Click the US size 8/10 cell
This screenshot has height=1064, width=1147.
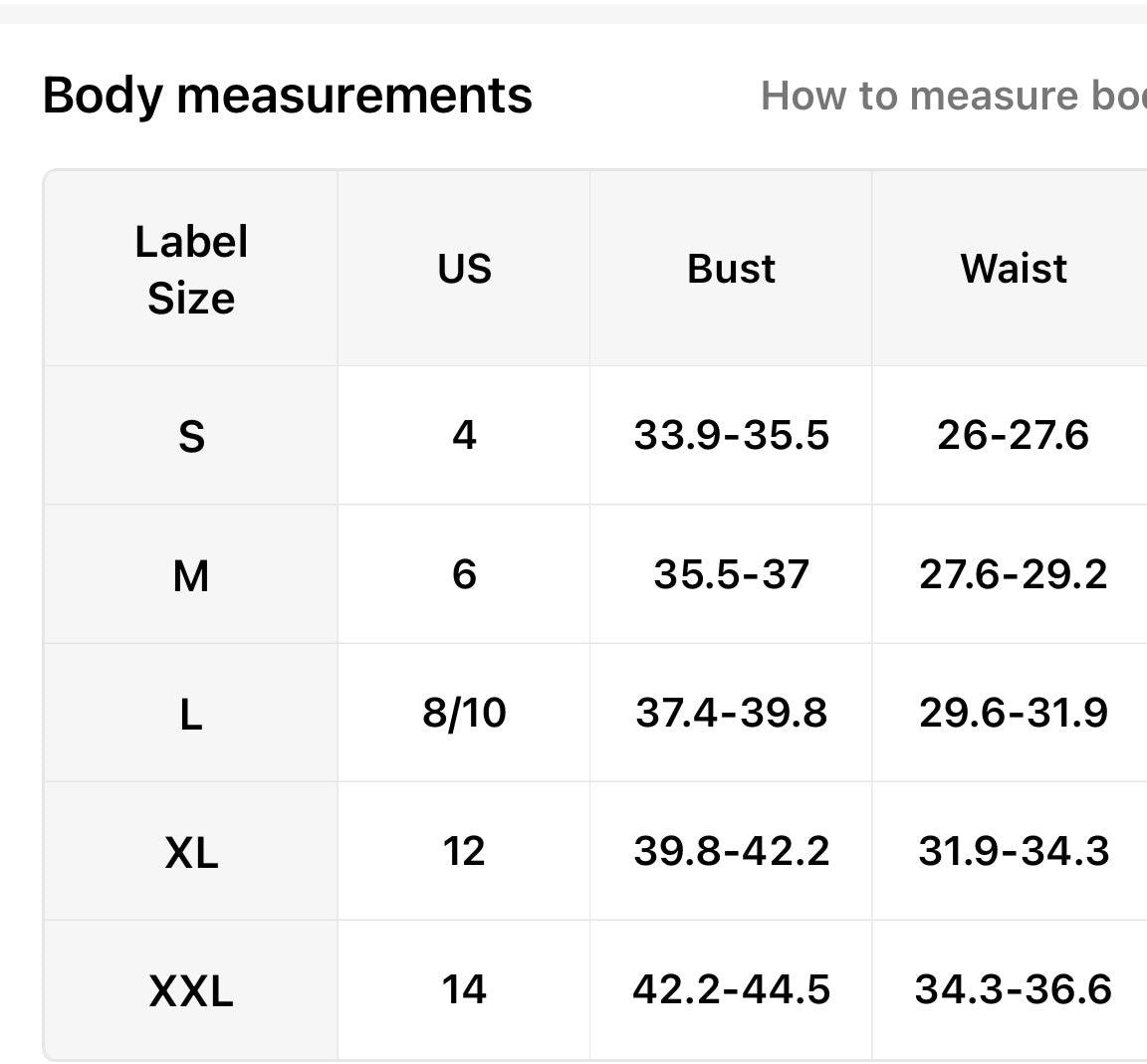click(x=464, y=713)
